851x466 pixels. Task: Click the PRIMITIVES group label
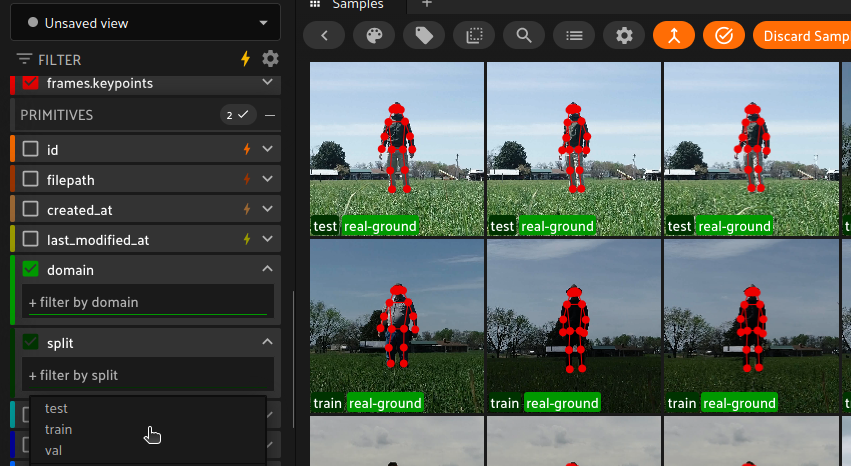pyautogui.click(x=56, y=115)
